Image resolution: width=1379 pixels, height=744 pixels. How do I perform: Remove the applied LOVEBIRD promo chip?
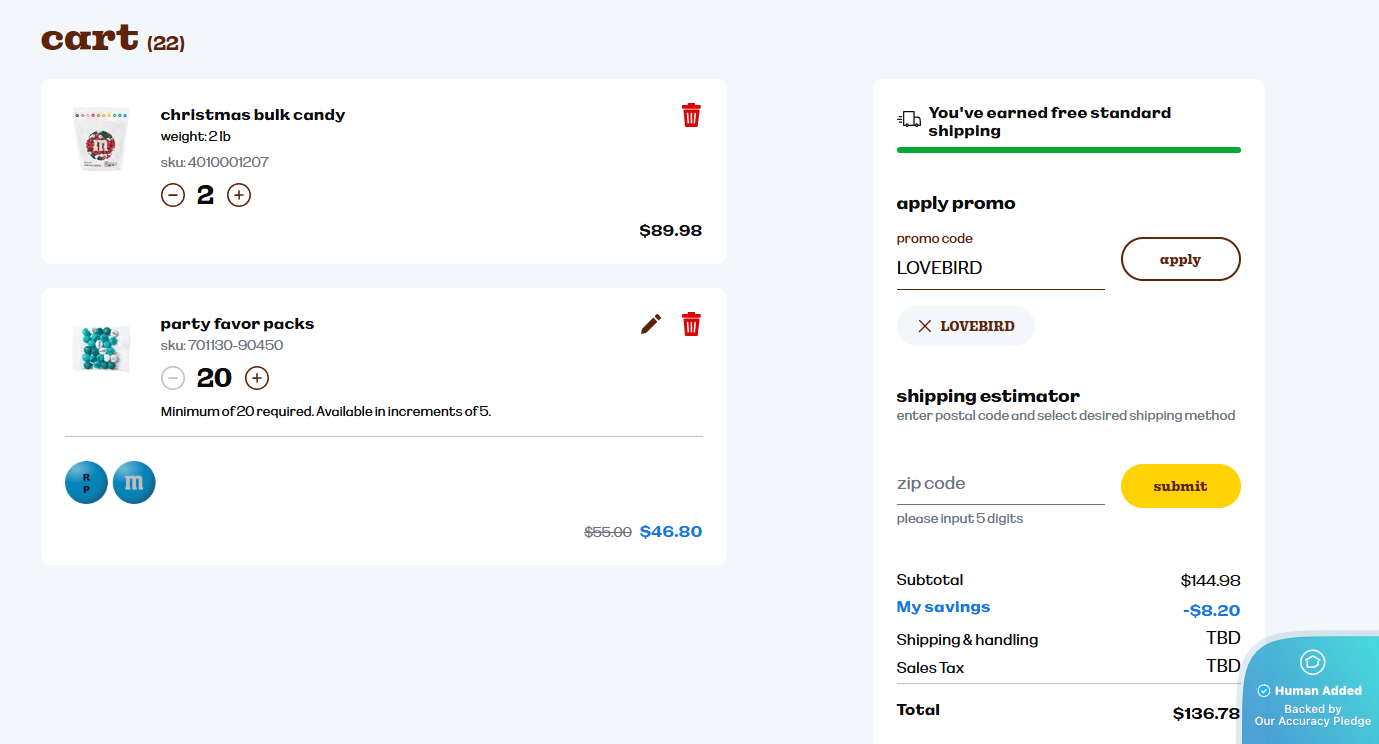point(925,326)
